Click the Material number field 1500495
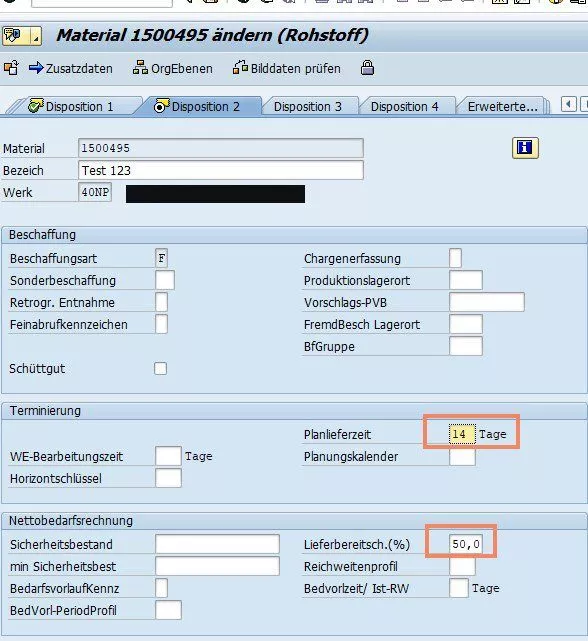The width and height of the screenshot is (588, 641). pyautogui.click(x=220, y=148)
